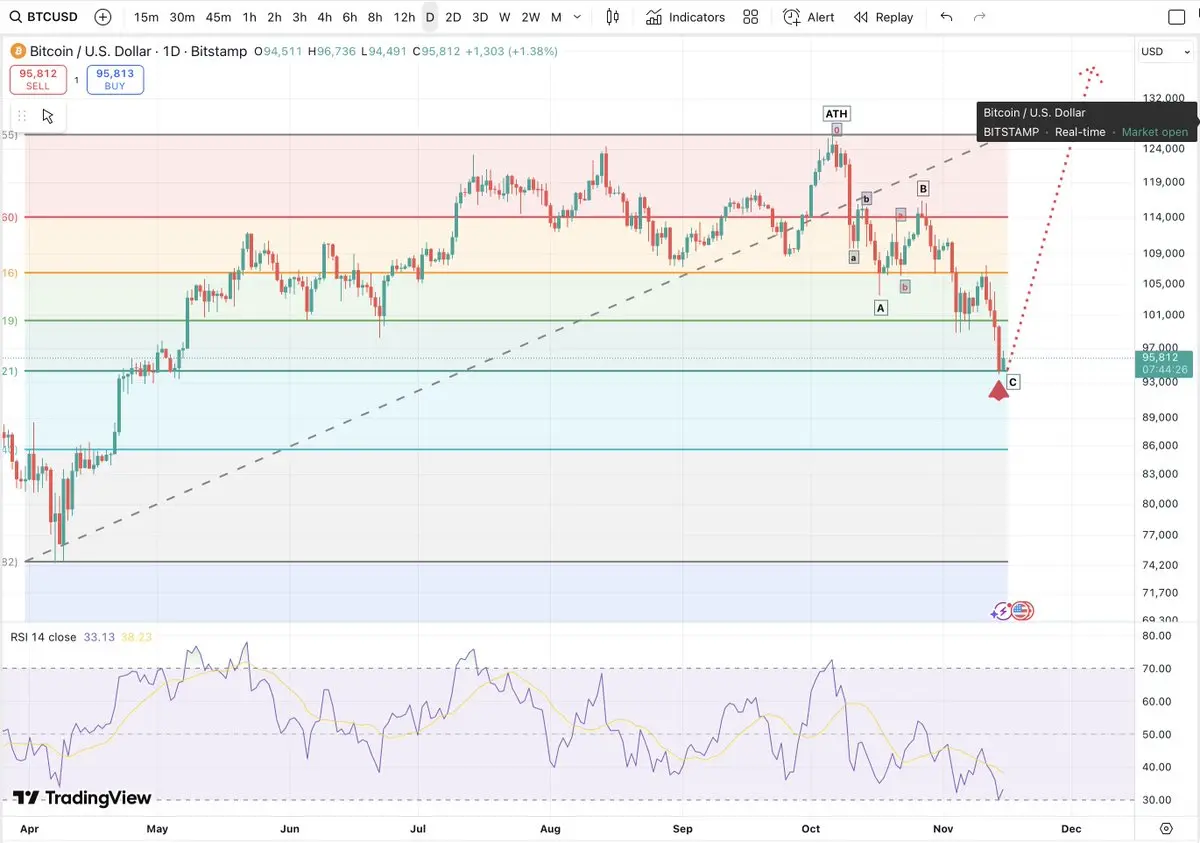Switch to the 2h timeframe

tap(274, 17)
